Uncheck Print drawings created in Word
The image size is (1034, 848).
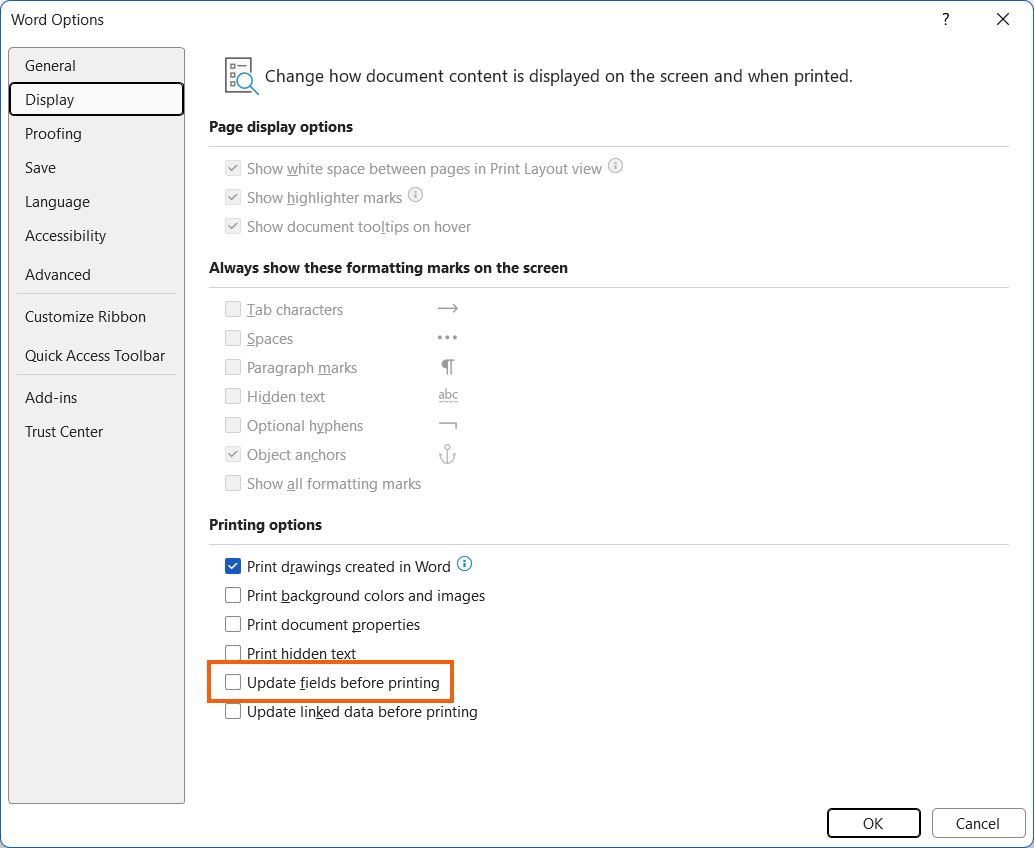233,566
